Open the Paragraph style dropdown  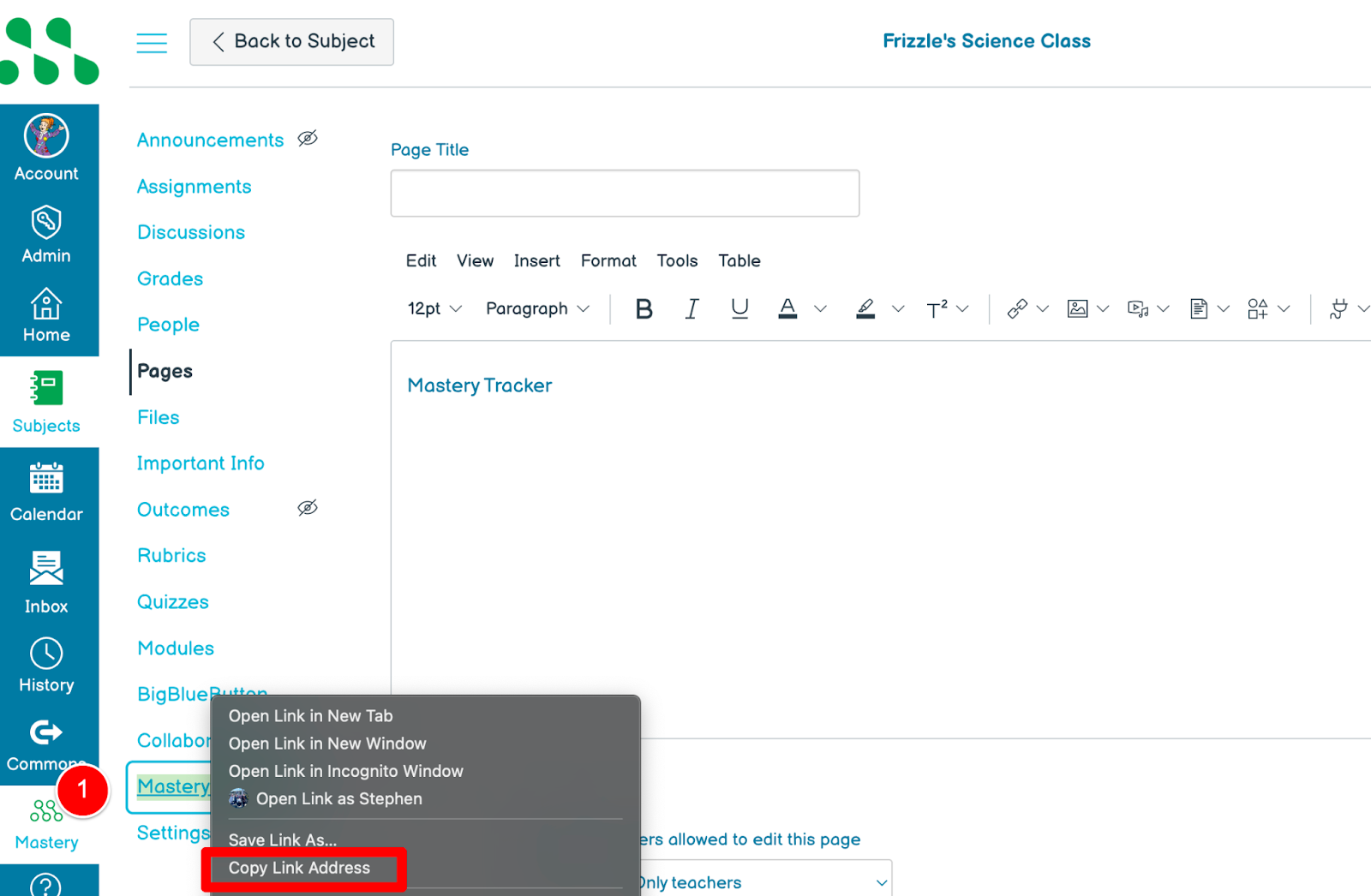coord(537,308)
